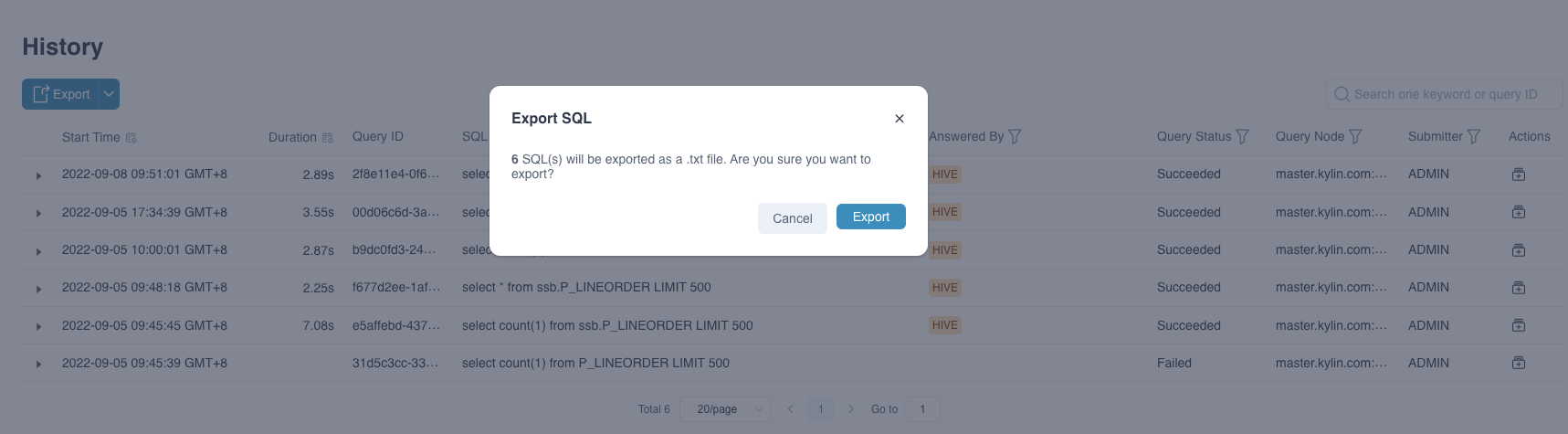Open the Export dropdown arrow
1568x434 pixels.
[x=109, y=94]
